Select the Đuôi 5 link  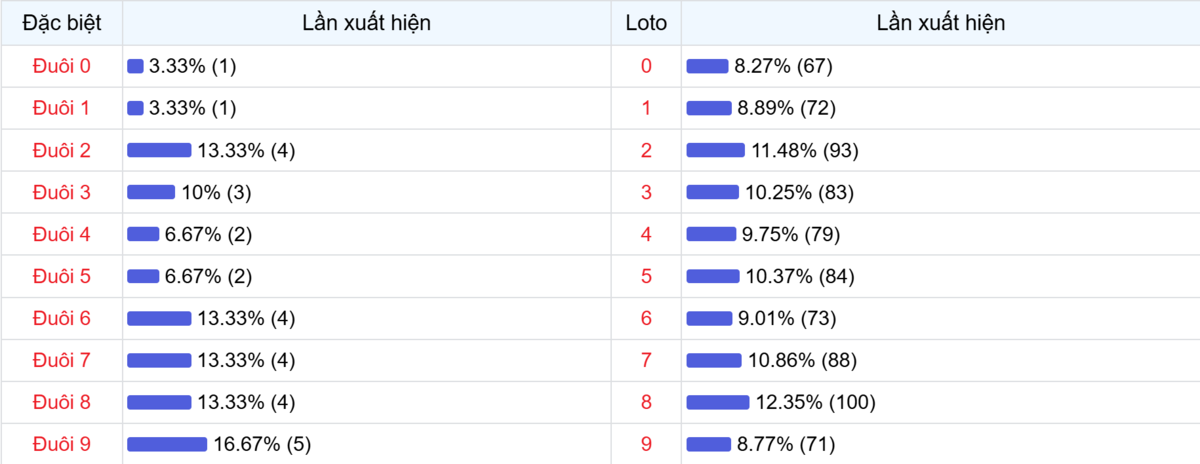[x=61, y=277]
